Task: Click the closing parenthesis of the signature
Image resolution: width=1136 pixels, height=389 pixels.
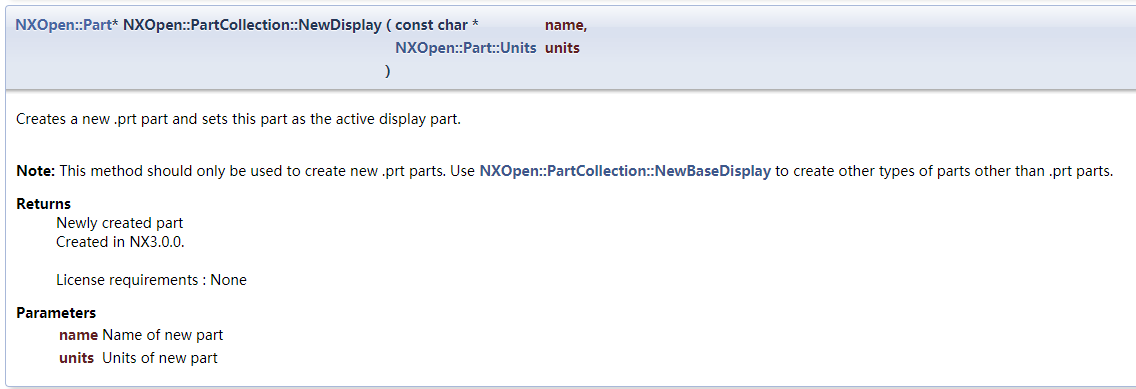Action: click(388, 70)
